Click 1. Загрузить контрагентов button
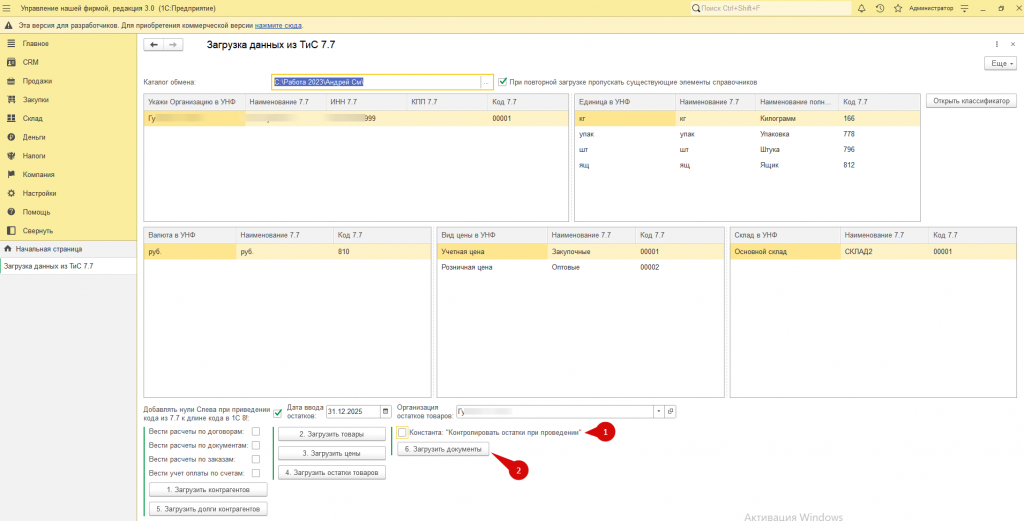The height and width of the screenshot is (521, 1024). pyautogui.click(x=208, y=490)
